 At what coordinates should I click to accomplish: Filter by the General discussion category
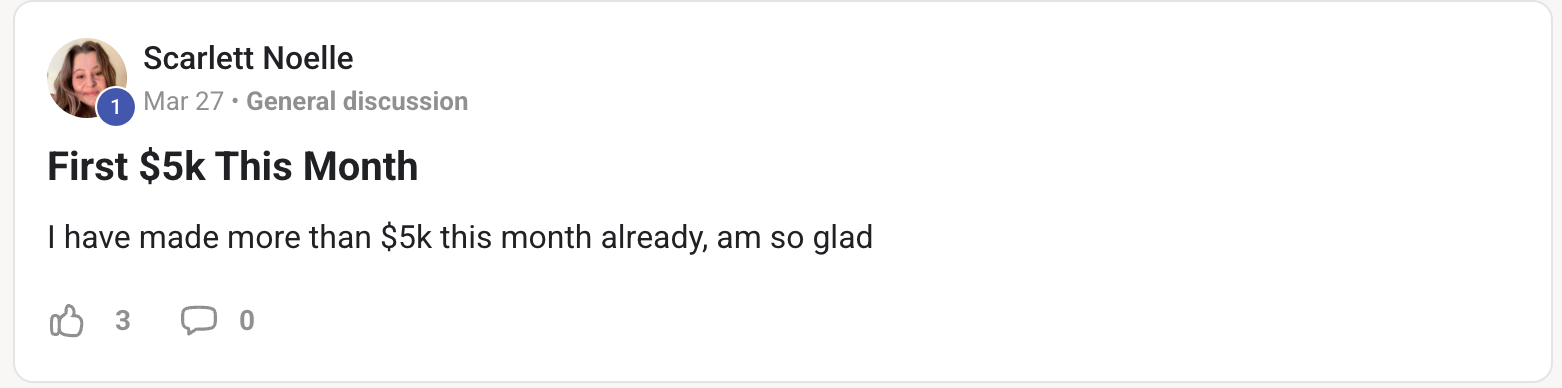pyautogui.click(x=357, y=101)
